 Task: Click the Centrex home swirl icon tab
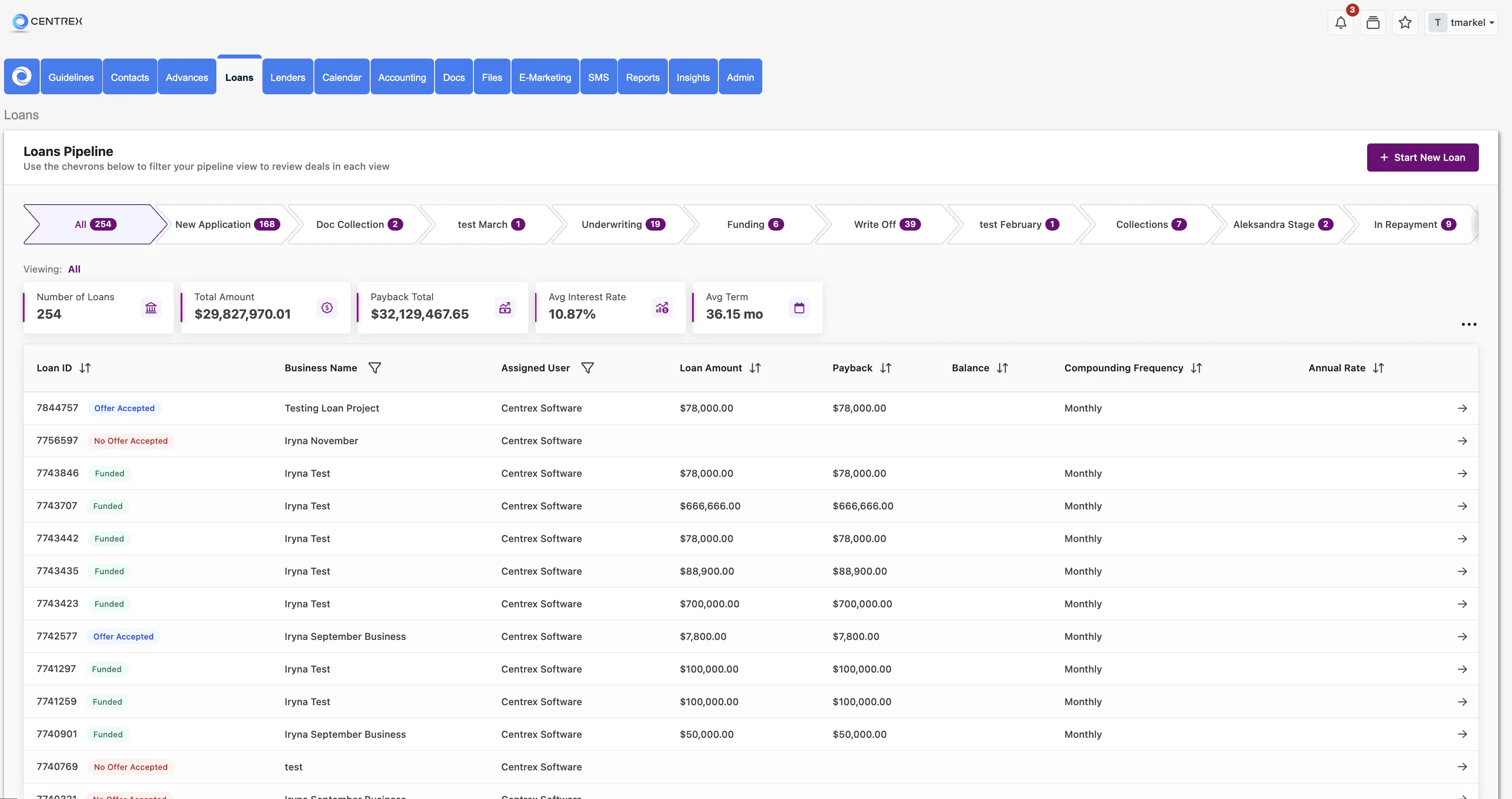(x=22, y=77)
